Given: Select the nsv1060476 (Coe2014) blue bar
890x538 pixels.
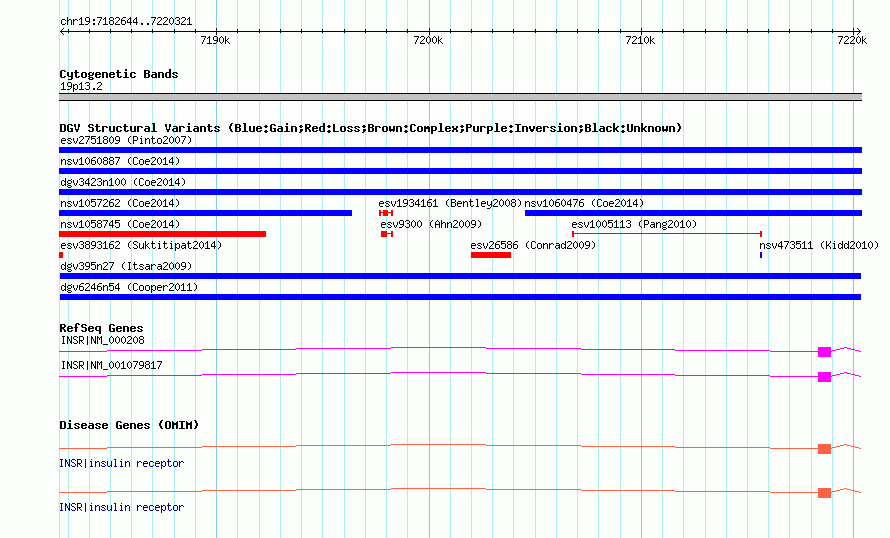Looking at the screenshot, I should (694, 213).
